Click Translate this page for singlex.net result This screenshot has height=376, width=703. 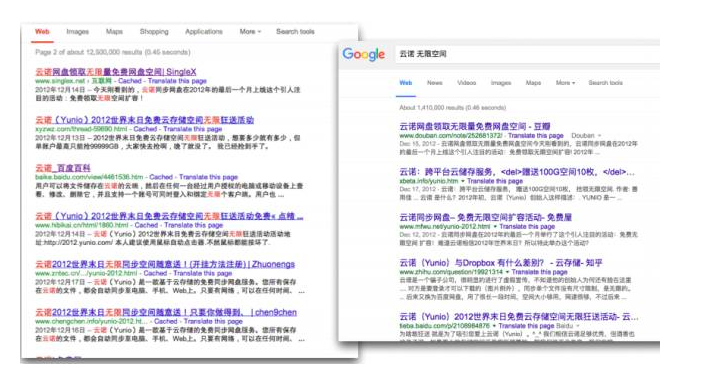tap(177, 81)
